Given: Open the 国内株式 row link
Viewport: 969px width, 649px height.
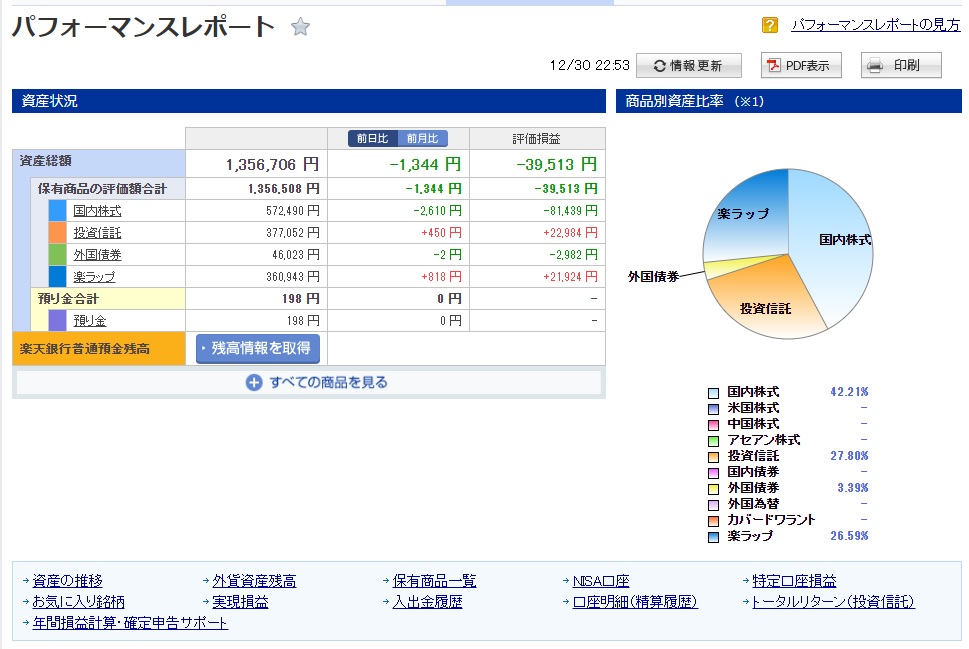Looking at the screenshot, I should pos(97,211).
